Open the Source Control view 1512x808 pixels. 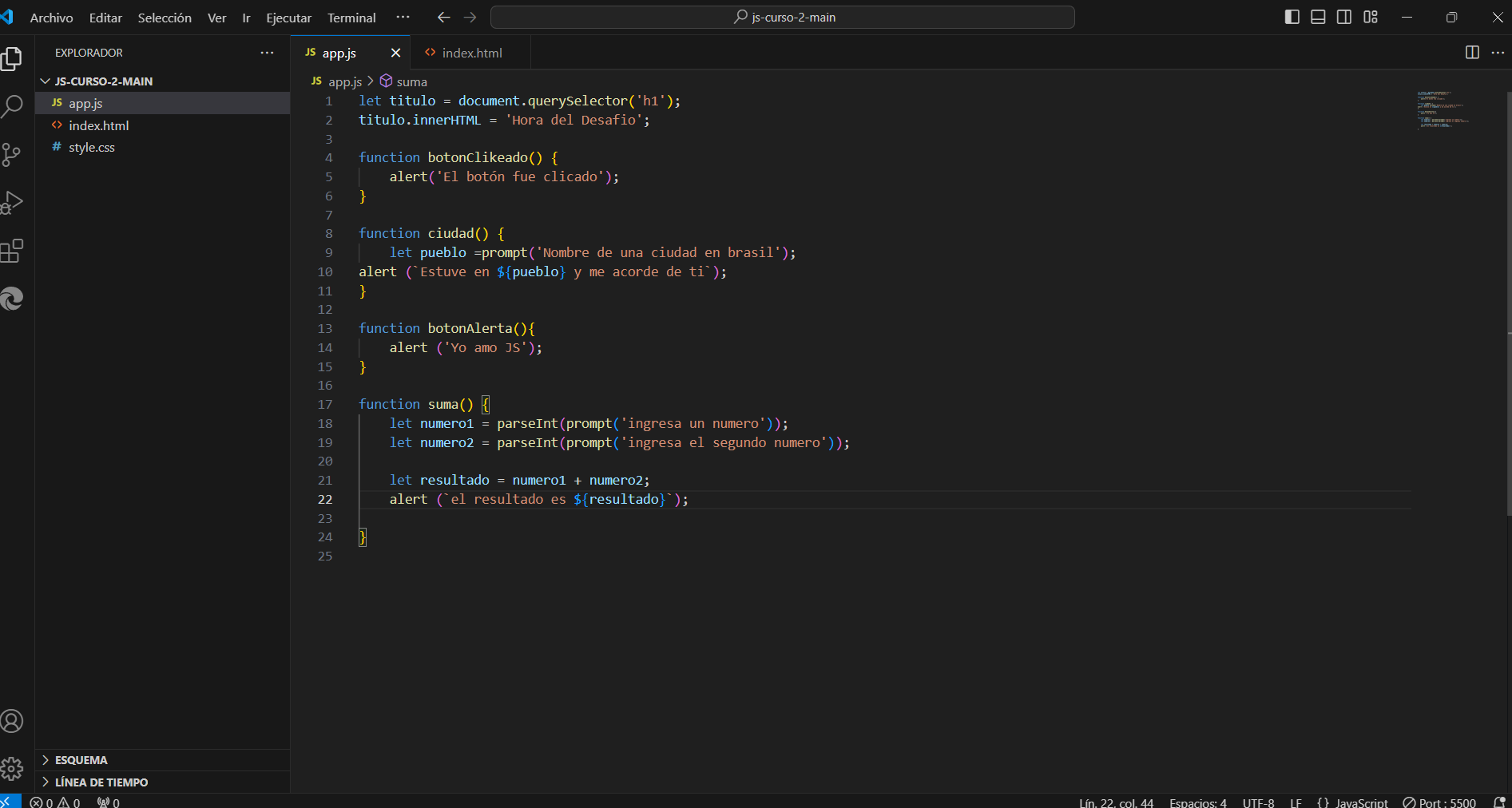[12, 155]
